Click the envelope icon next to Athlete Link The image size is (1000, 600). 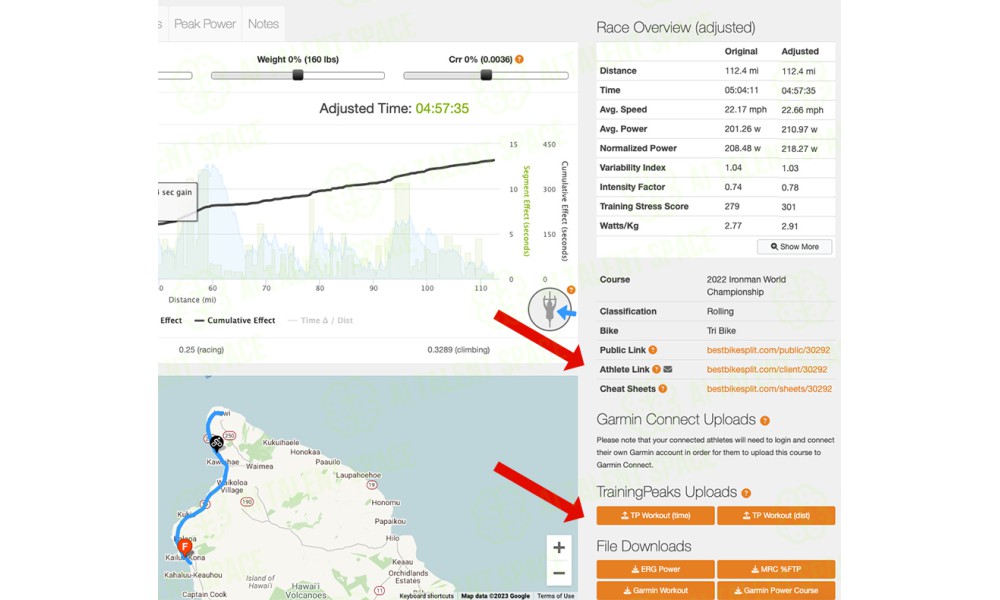click(x=668, y=369)
